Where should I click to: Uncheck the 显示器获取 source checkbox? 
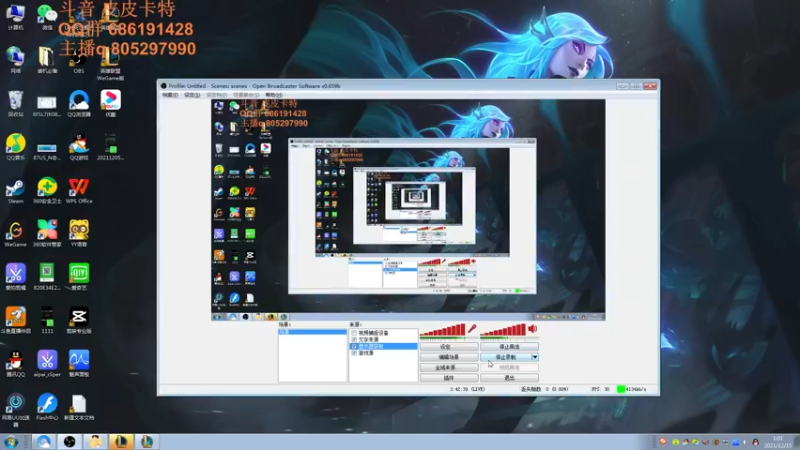(x=354, y=346)
